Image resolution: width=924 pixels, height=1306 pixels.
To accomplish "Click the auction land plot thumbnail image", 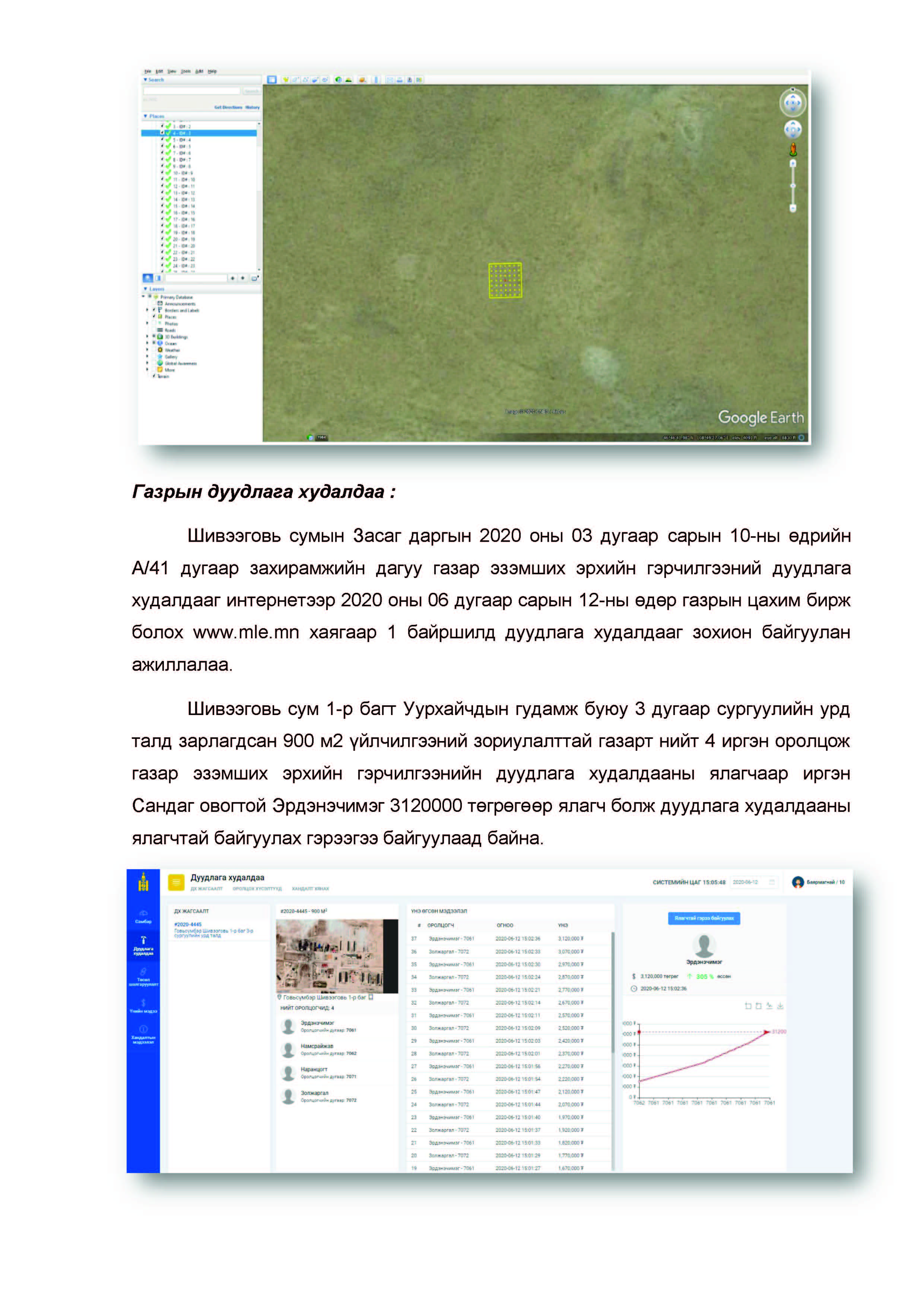I will point(337,956).
